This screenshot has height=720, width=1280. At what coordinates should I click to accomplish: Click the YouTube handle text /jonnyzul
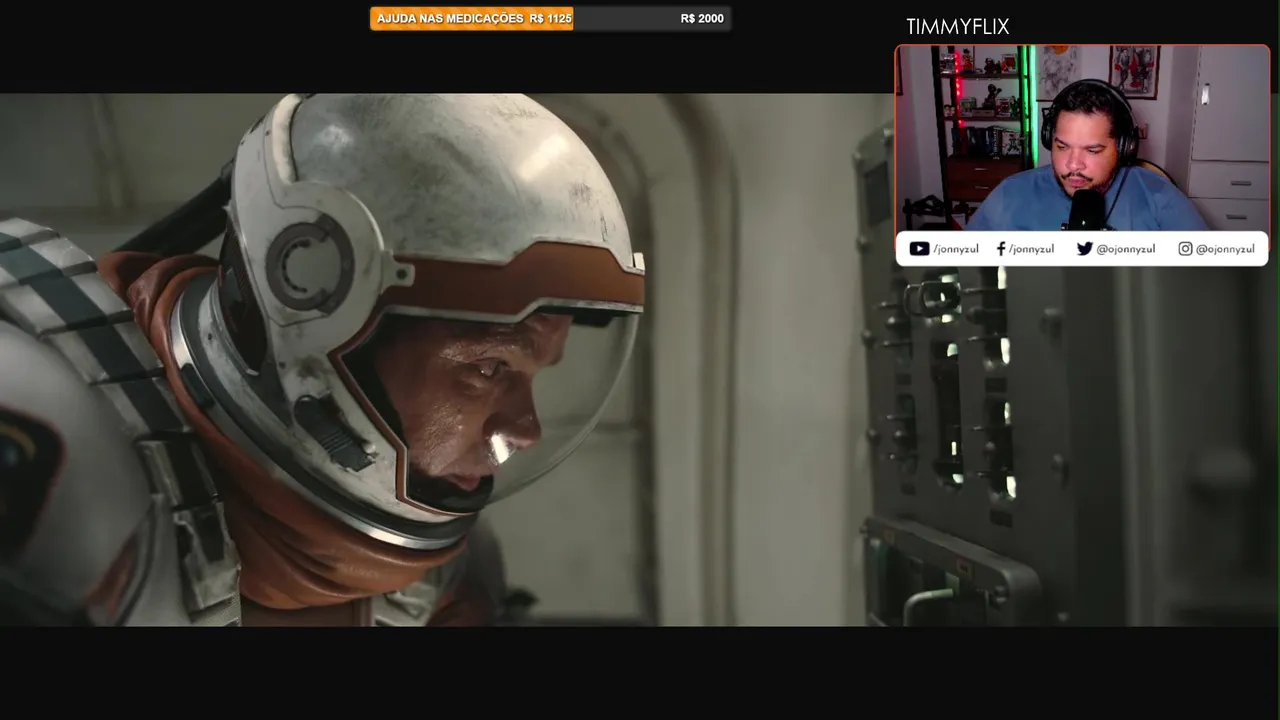[956, 249]
